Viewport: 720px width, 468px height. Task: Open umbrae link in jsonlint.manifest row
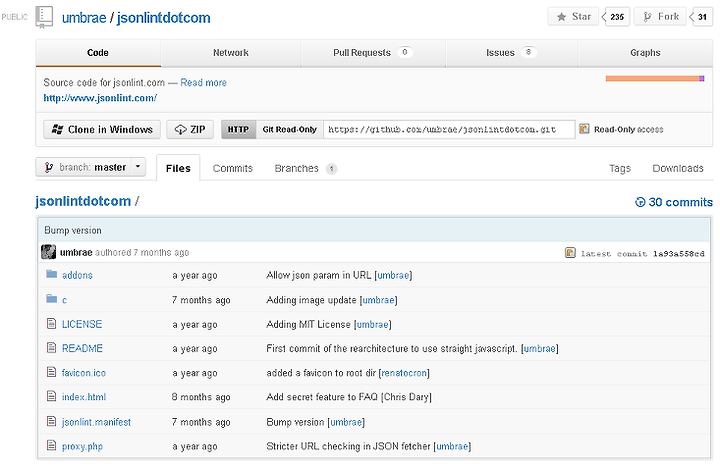click(346, 422)
